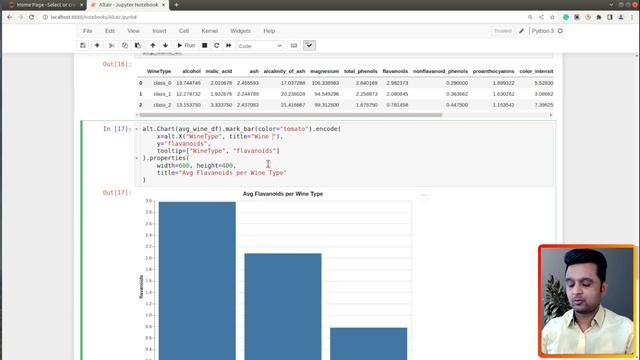Cut selected cells with scissors icon
The image size is (640, 360).
[x=111, y=46]
